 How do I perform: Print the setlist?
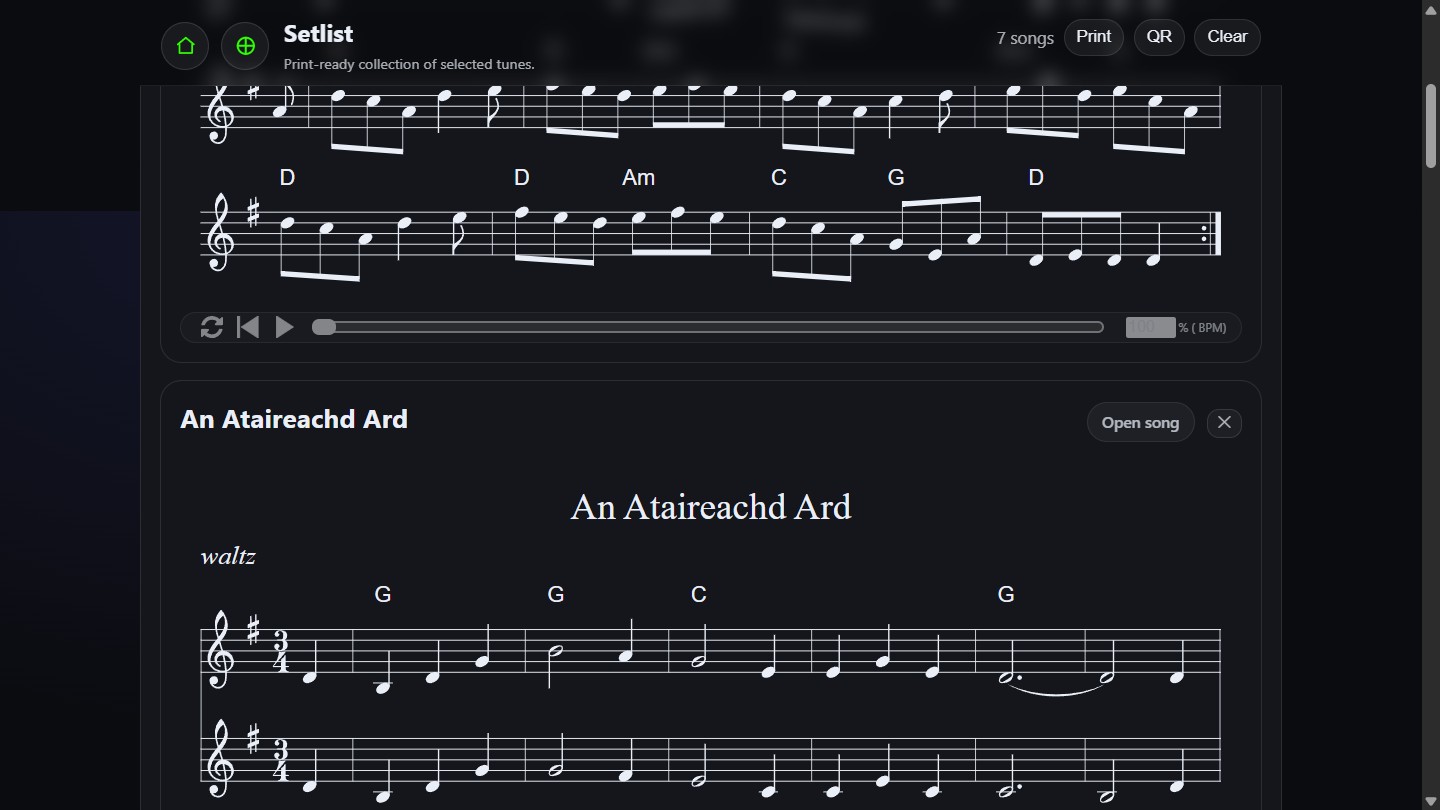point(1094,36)
